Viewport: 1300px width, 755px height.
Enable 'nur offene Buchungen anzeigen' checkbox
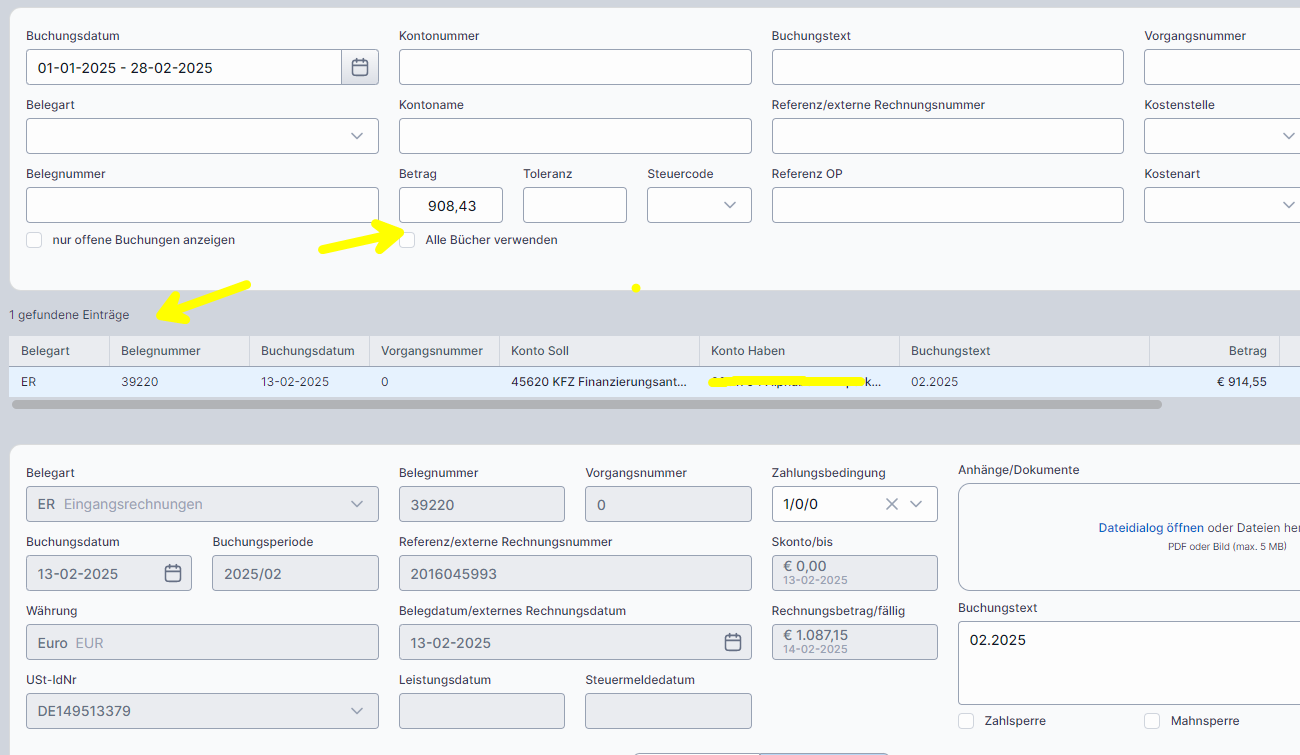click(x=34, y=240)
